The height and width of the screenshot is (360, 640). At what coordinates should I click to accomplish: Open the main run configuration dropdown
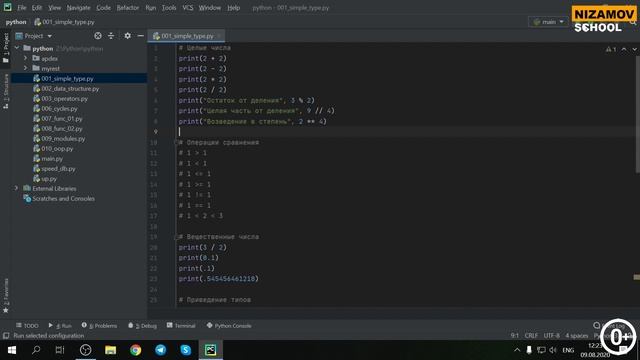click(x=548, y=22)
